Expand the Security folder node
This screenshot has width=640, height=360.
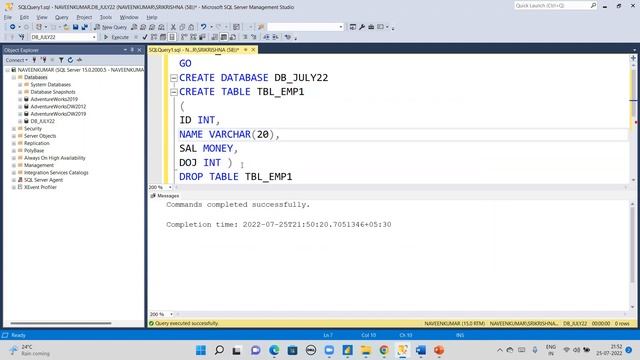(x=13, y=129)
